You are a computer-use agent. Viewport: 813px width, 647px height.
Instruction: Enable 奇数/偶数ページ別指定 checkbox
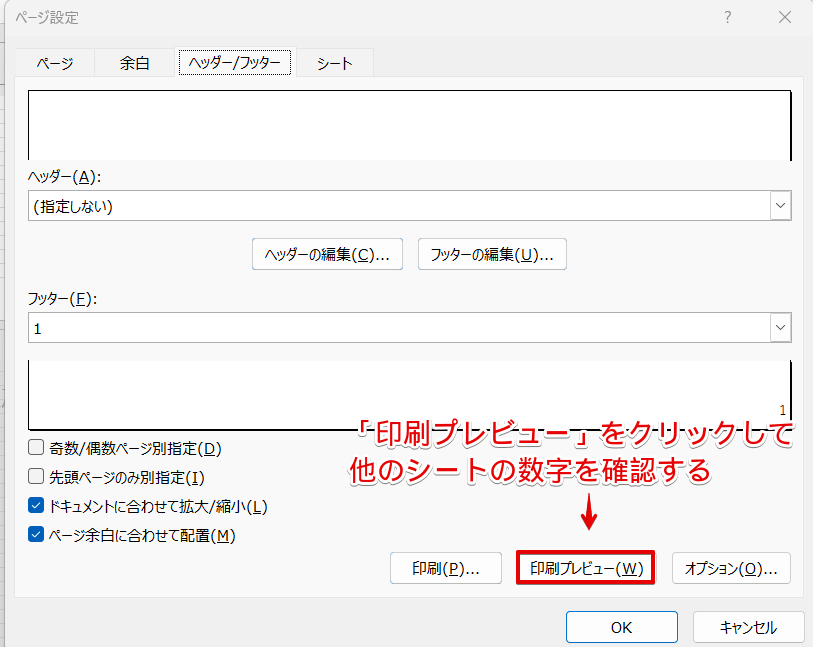36,447
